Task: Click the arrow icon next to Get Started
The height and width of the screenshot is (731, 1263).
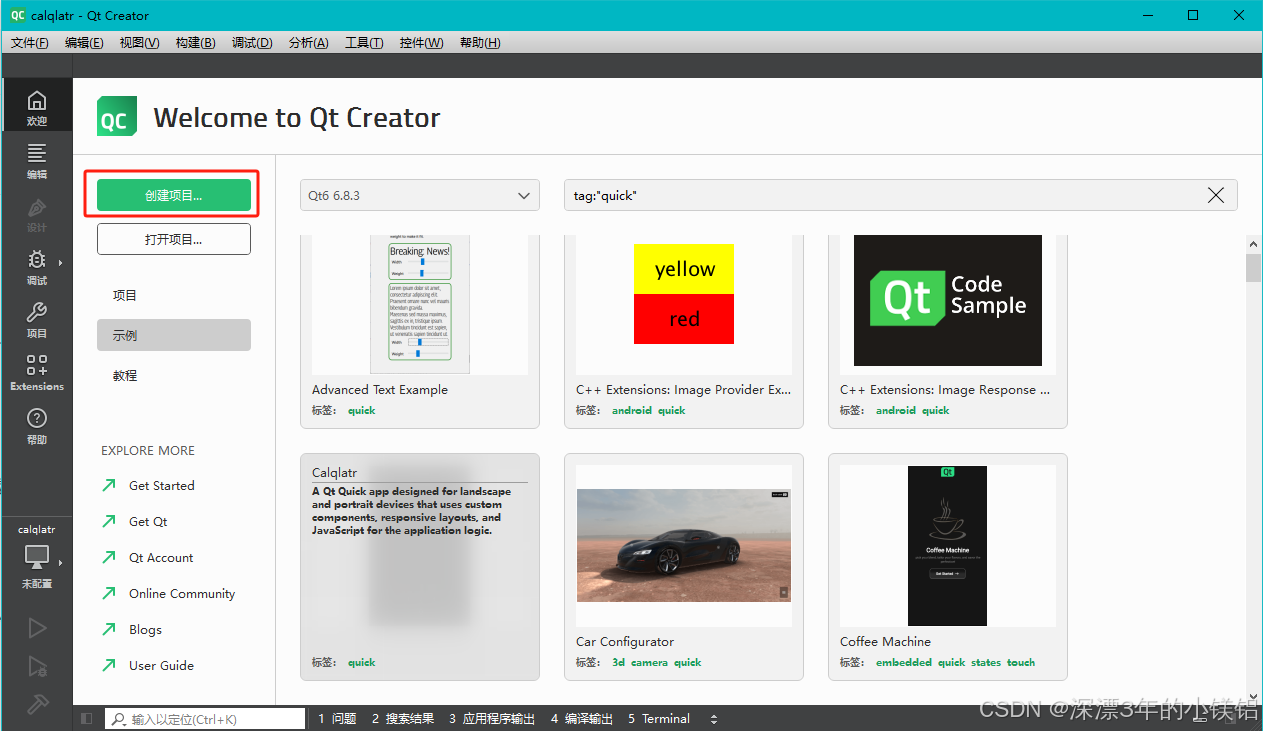Action: pyautogui.click(x=109, y=485)
